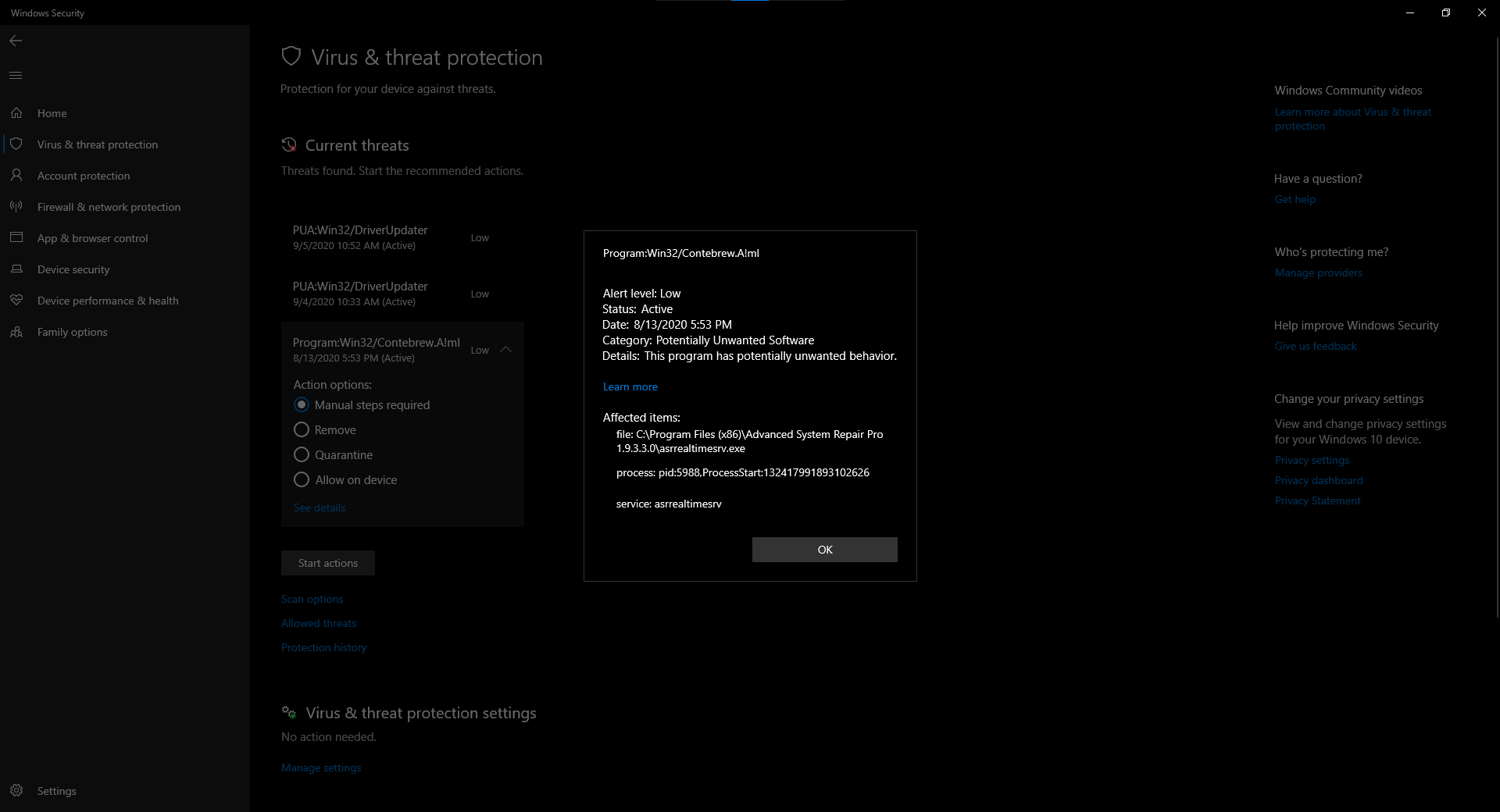The height and width of the screenshot is (812, 1500).
Task: Click OK in threat details dialog
Action: click(824, 550)
